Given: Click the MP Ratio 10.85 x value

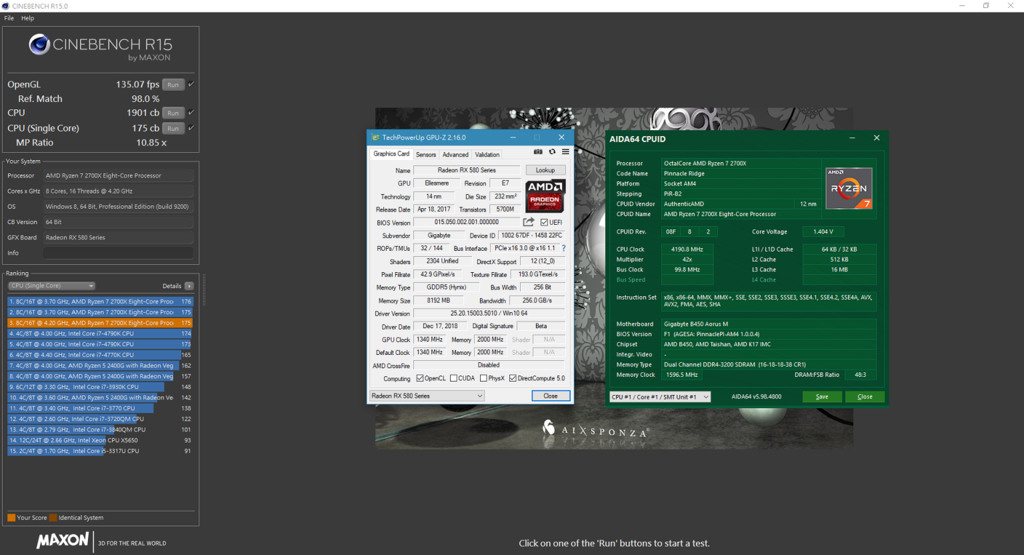Looking at the screenshot, I should click(151, 142).
